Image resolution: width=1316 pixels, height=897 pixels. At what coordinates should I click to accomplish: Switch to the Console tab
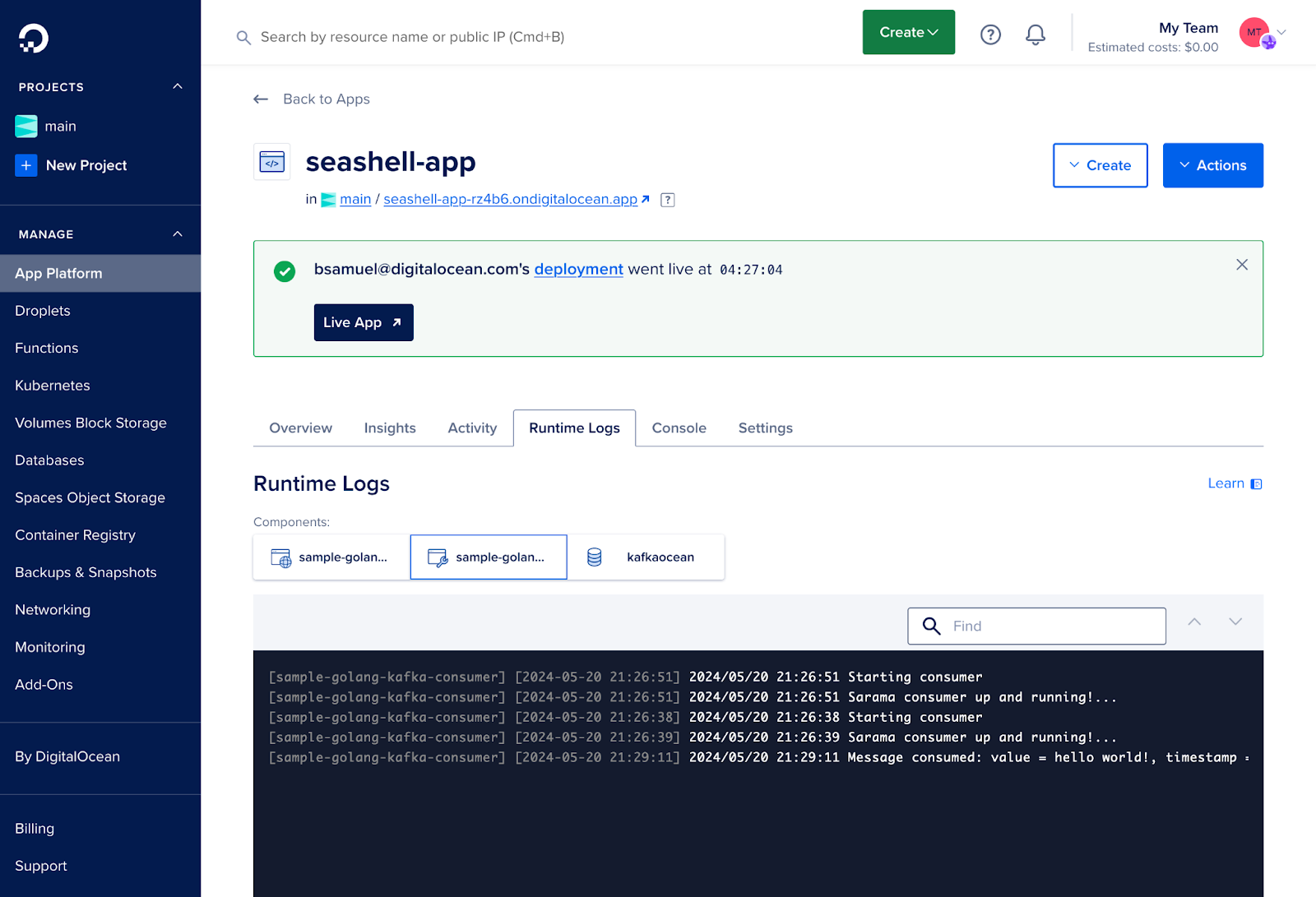(679, 428)
